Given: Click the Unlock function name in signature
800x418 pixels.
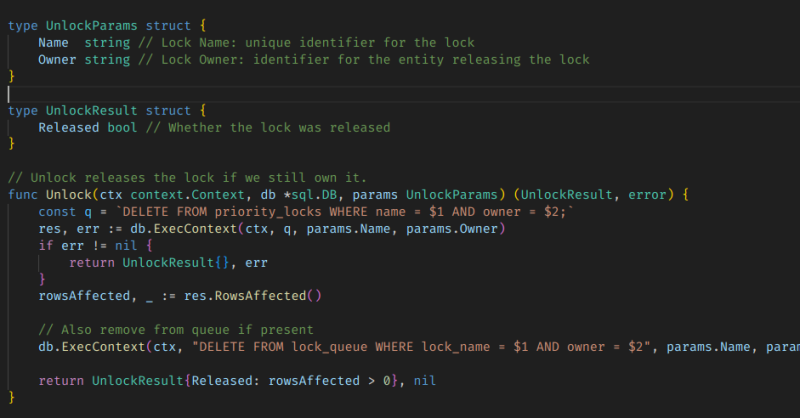Looking at the screenshot, I should 69,195.
